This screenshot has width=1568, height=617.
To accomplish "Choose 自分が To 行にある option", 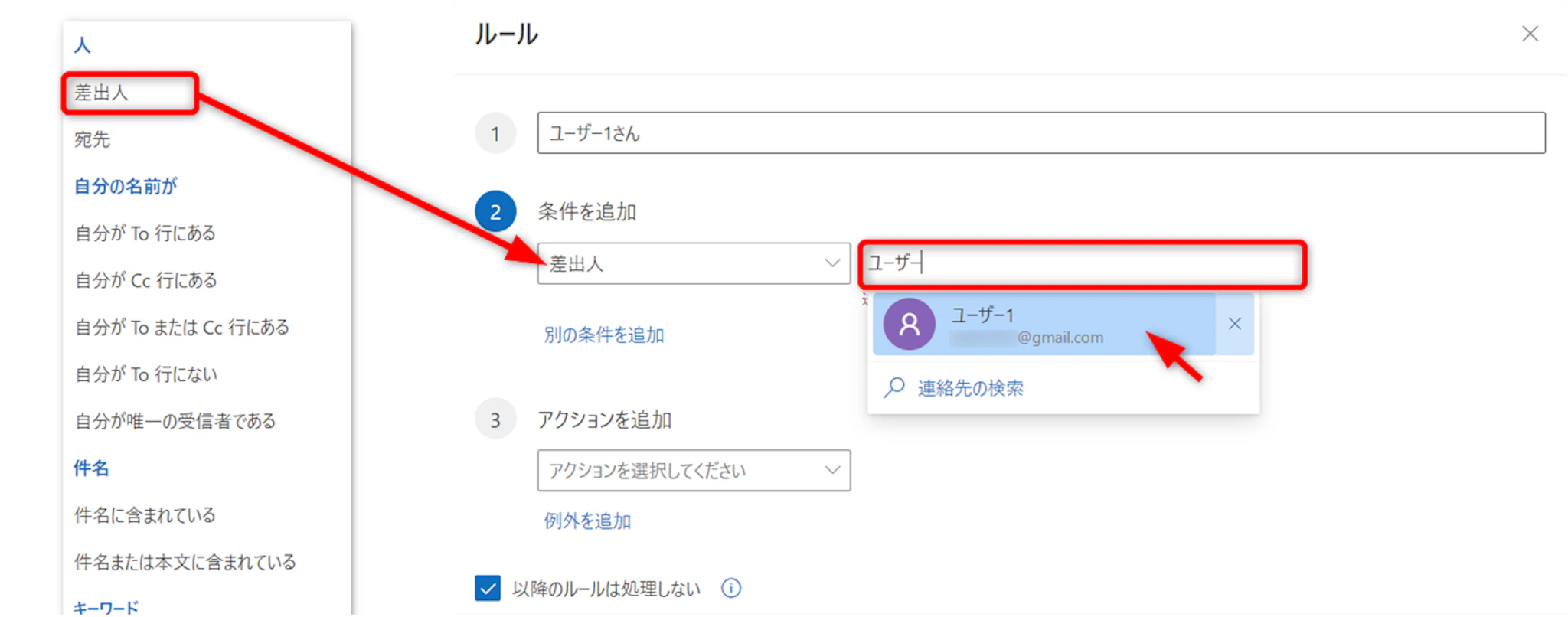I will pyautogui.click(x=145, y=233).
